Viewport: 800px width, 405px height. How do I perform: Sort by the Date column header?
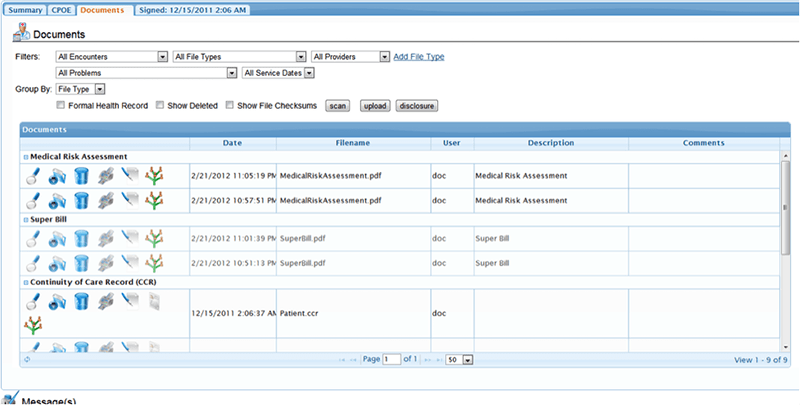click(x=233, y=143)
